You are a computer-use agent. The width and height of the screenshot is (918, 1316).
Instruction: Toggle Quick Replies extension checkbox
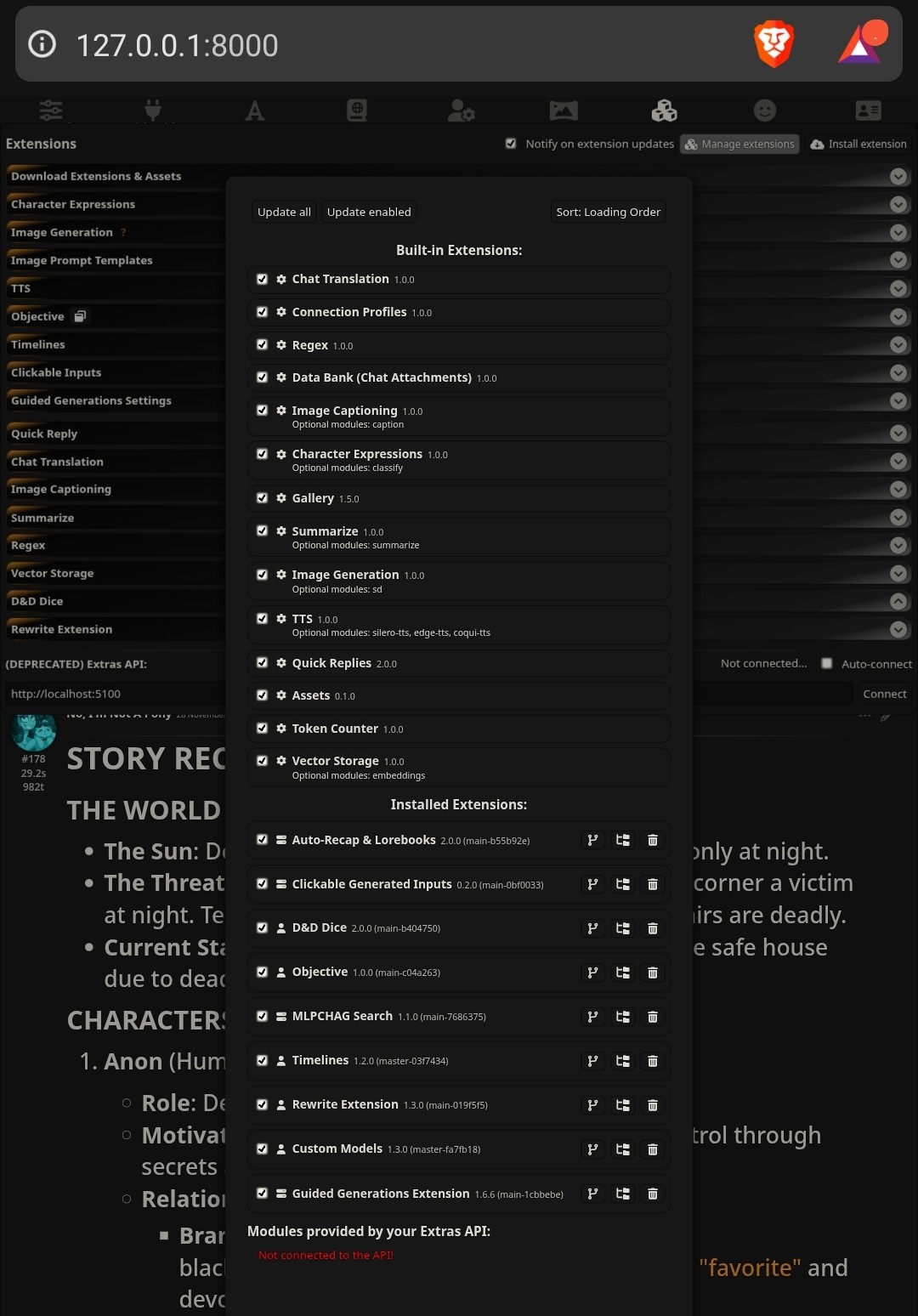262,662
